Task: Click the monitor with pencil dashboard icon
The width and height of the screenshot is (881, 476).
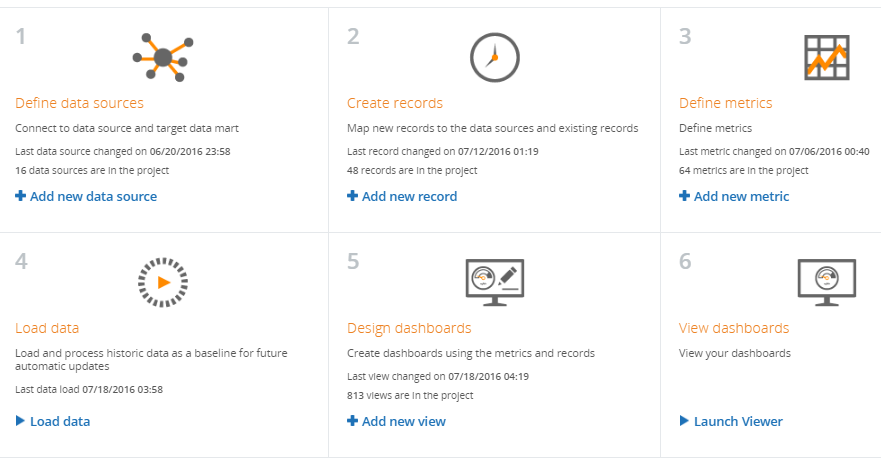Action: [495, 281]
